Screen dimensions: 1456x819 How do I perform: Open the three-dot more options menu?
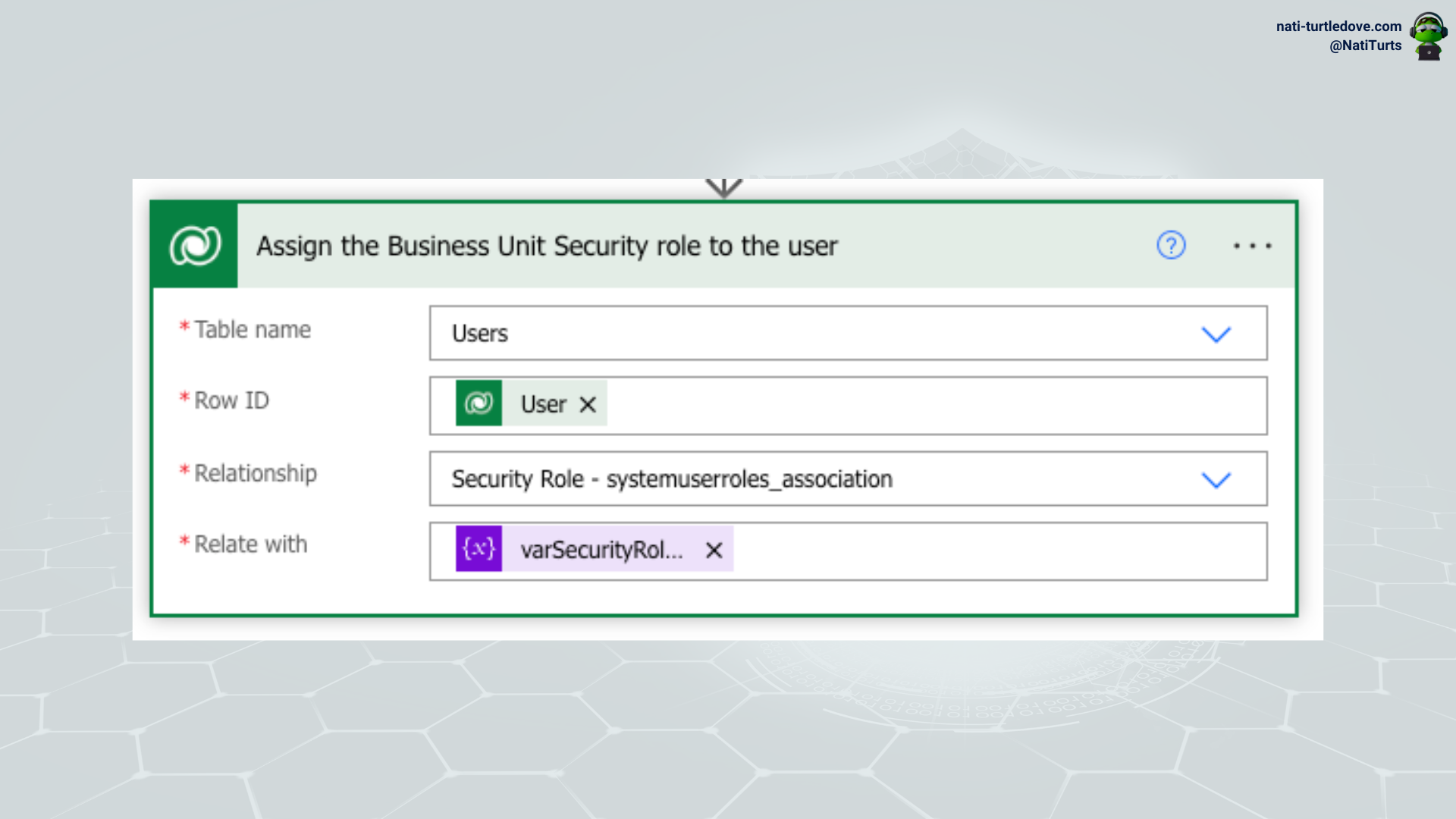pyautogui.click(x=1252, y=246)
